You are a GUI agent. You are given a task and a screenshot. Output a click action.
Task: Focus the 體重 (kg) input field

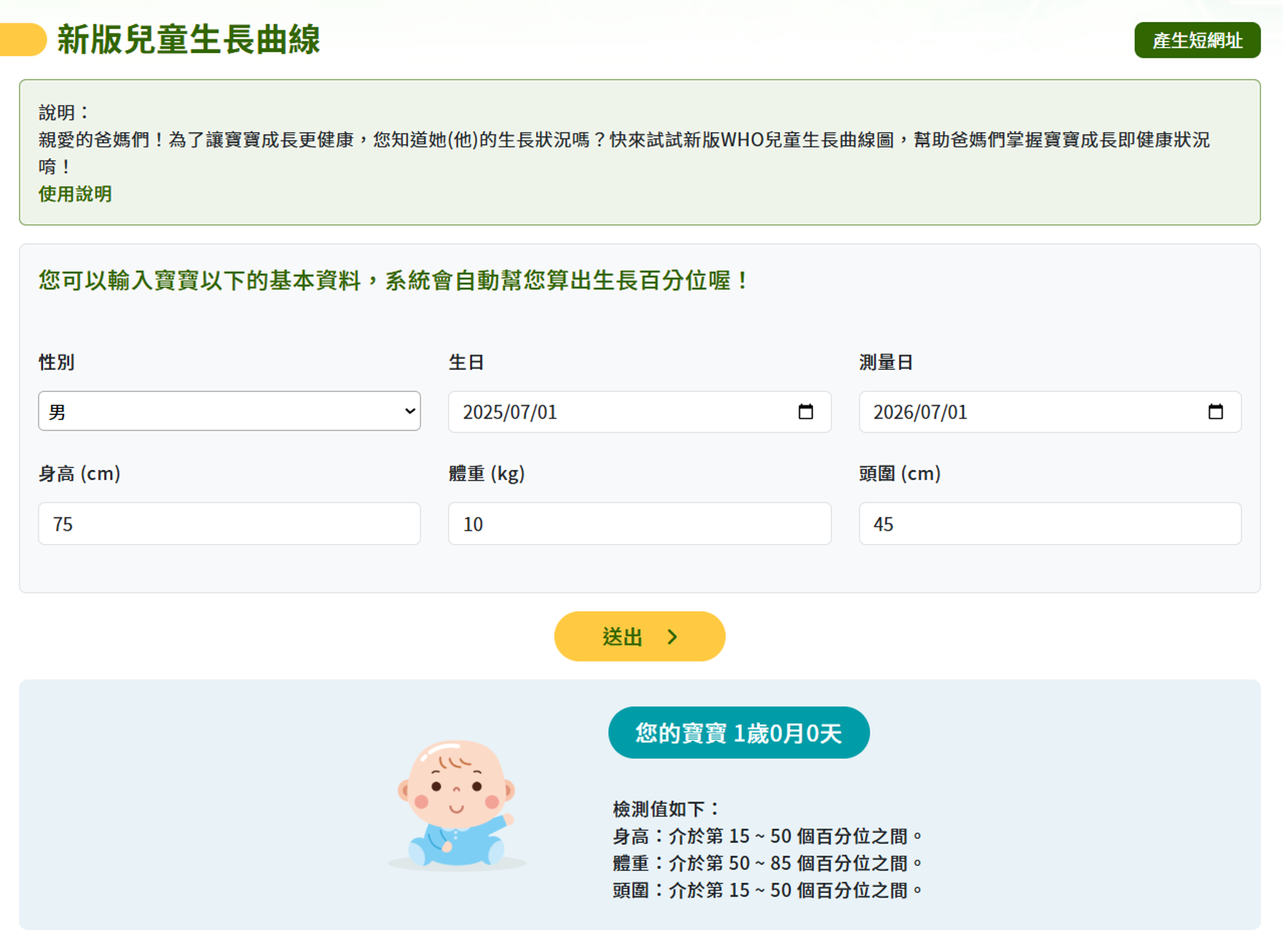(639, 523)
